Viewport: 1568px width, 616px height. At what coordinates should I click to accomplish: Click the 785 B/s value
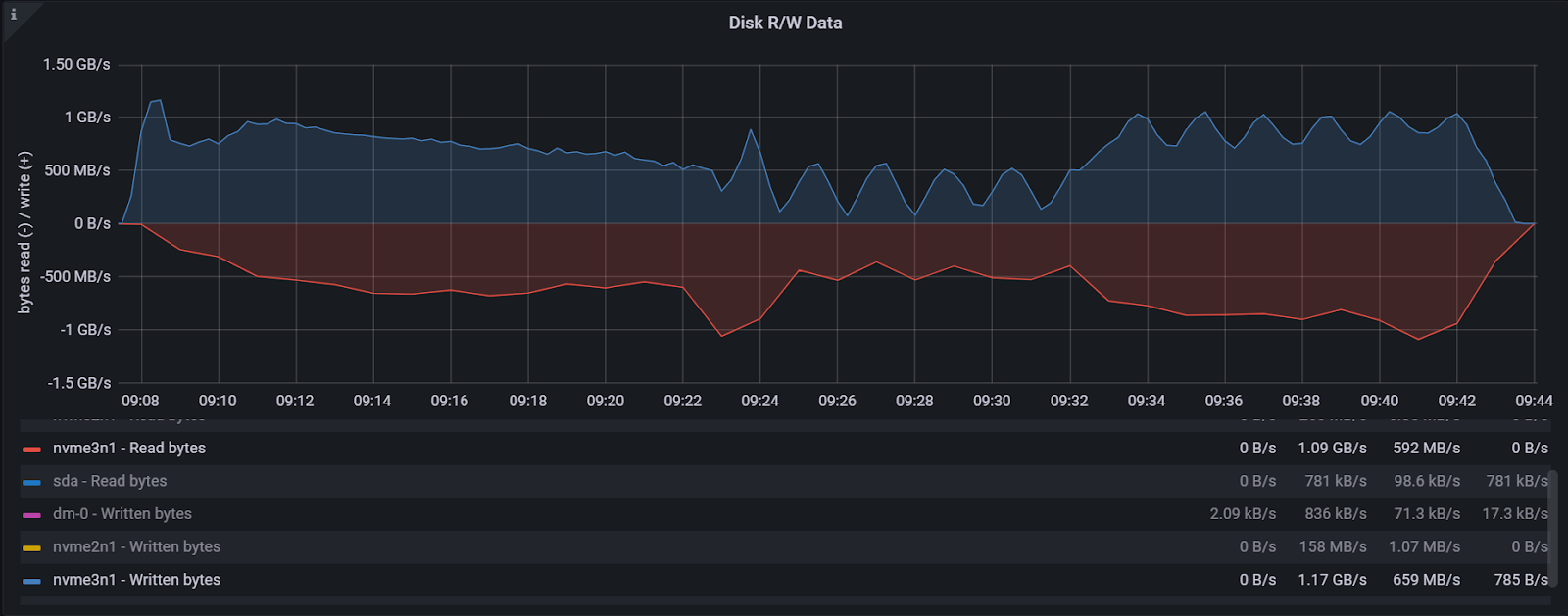pos(1521,580)
